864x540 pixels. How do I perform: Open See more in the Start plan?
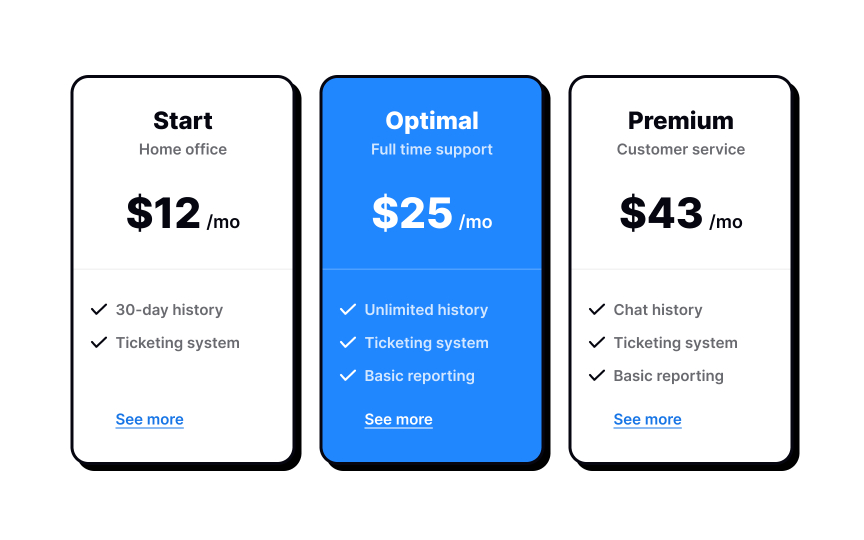click(x=150, y=420)
